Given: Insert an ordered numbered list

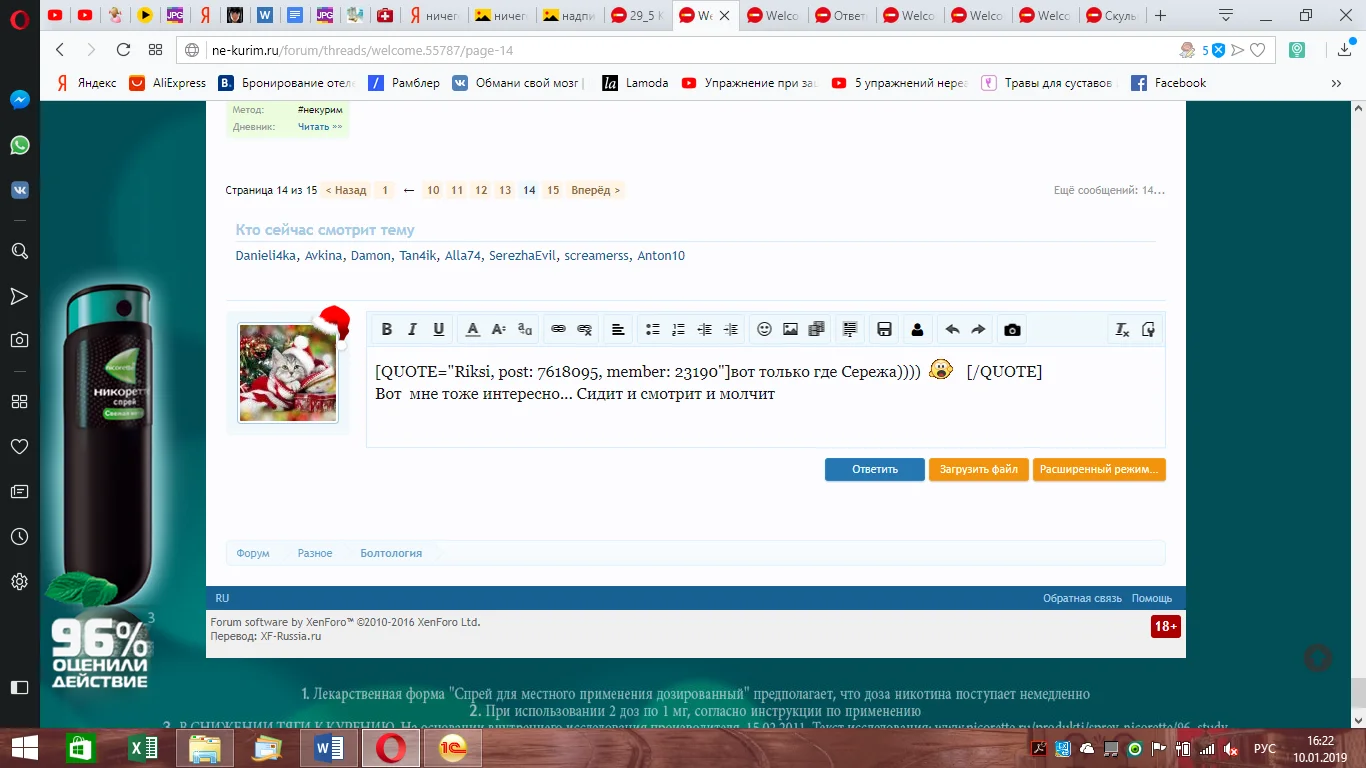Looking at the screenshot, I should (x=679, y=330).
